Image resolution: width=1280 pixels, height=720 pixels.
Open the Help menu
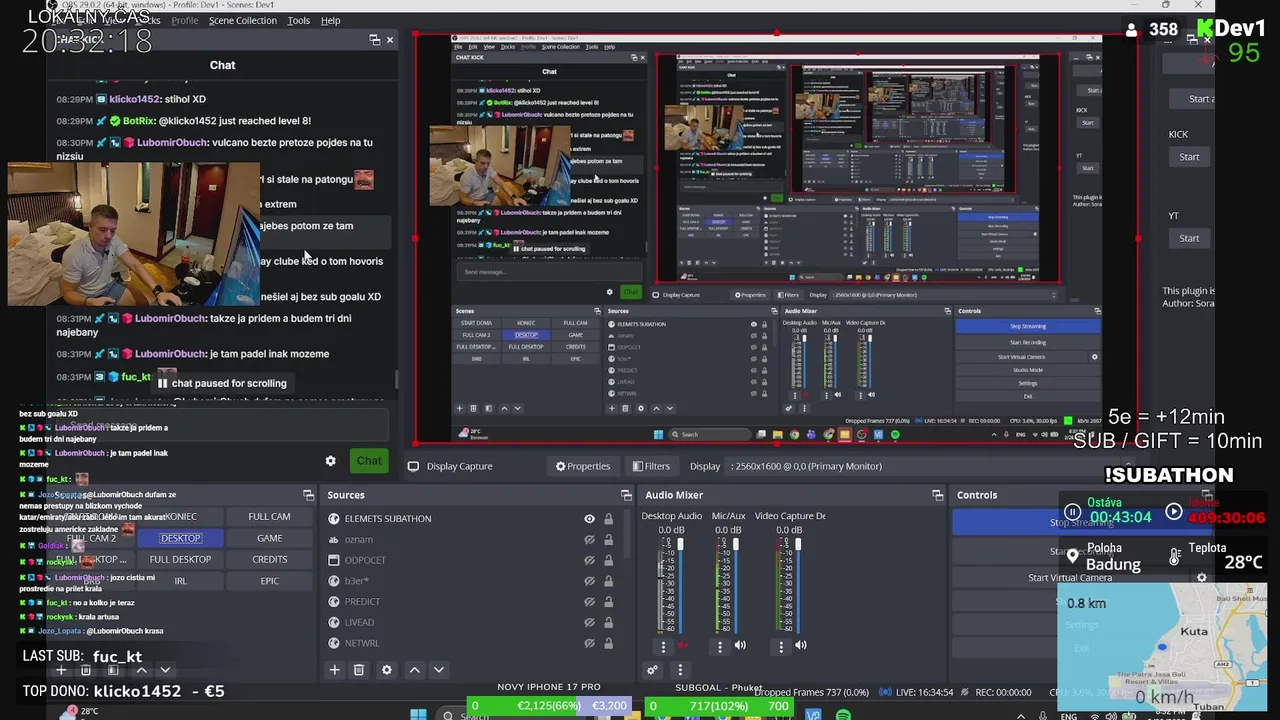[331, 20]
